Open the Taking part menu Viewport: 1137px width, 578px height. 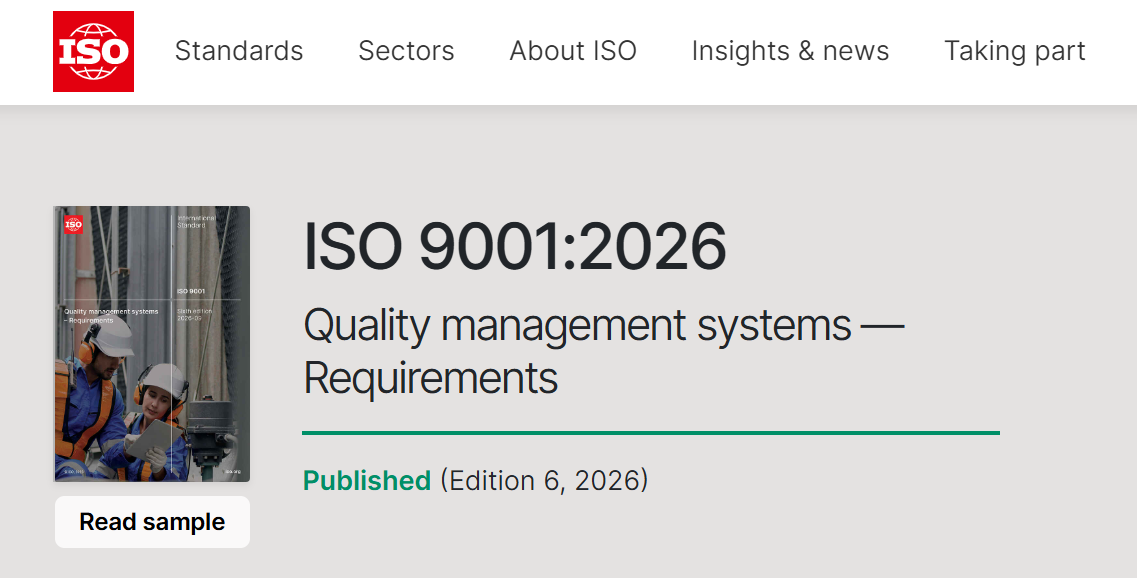[1014, 51]
